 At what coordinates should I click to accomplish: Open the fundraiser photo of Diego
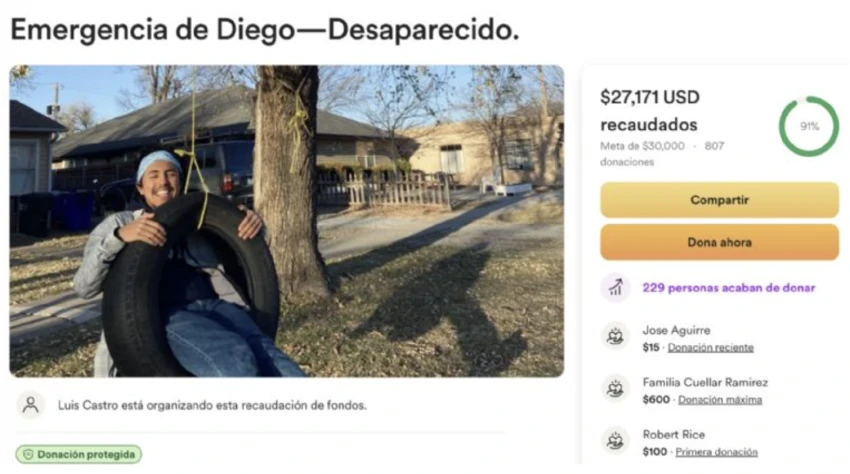point(287,221)
